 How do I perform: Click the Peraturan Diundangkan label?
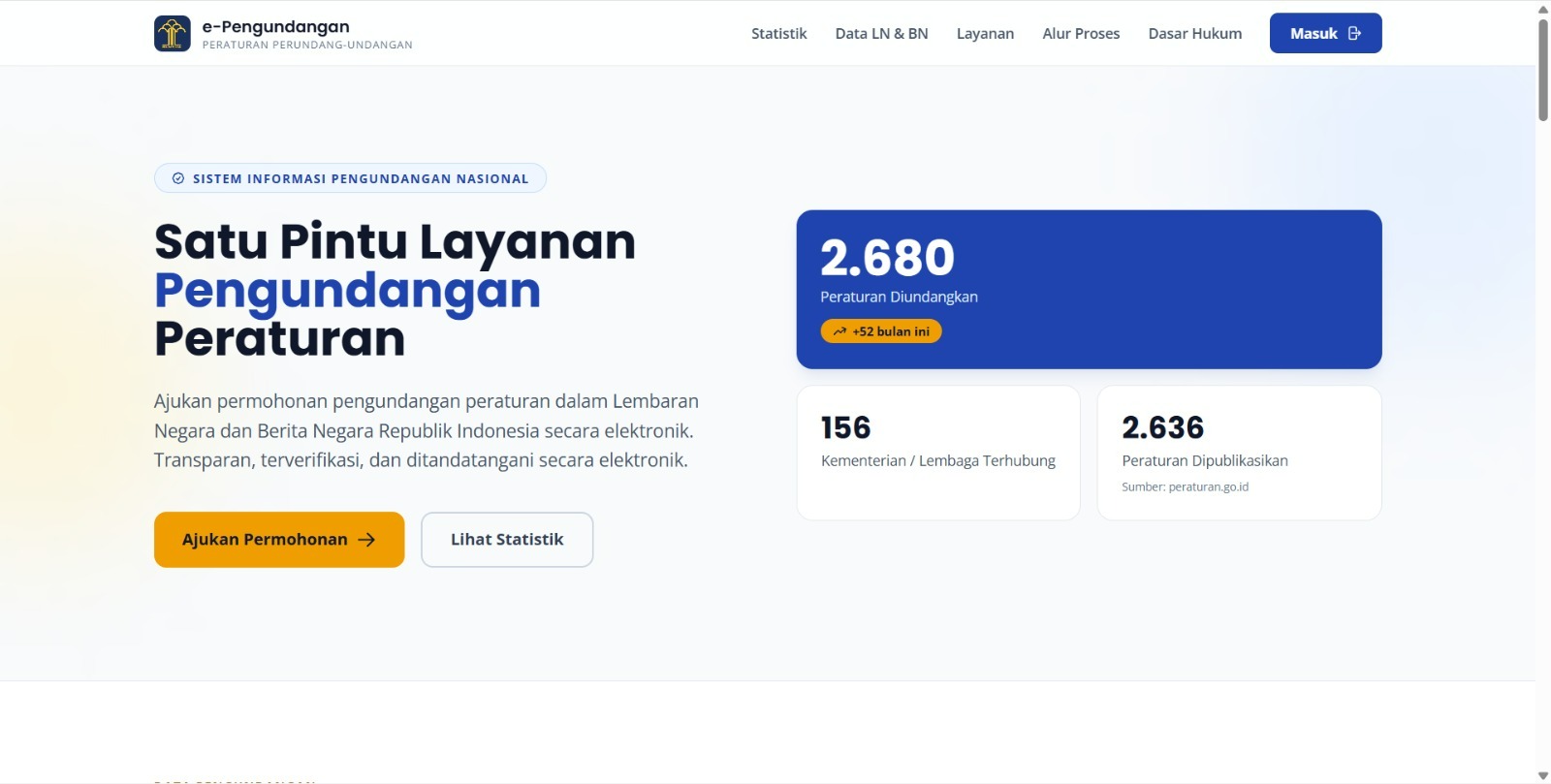click(x=899, y=297)
